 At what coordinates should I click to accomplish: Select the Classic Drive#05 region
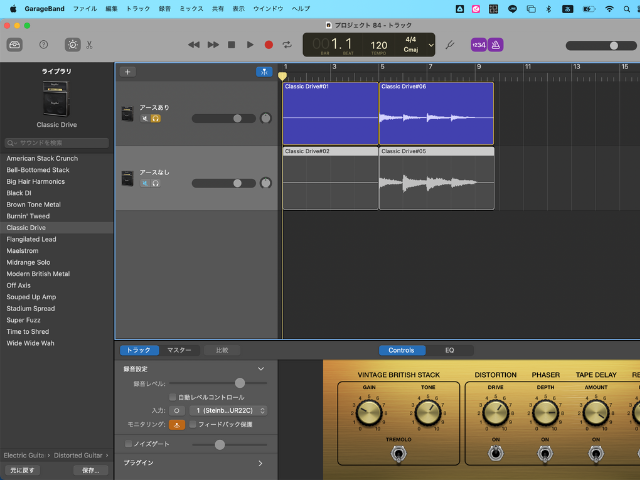click(437, 178)
